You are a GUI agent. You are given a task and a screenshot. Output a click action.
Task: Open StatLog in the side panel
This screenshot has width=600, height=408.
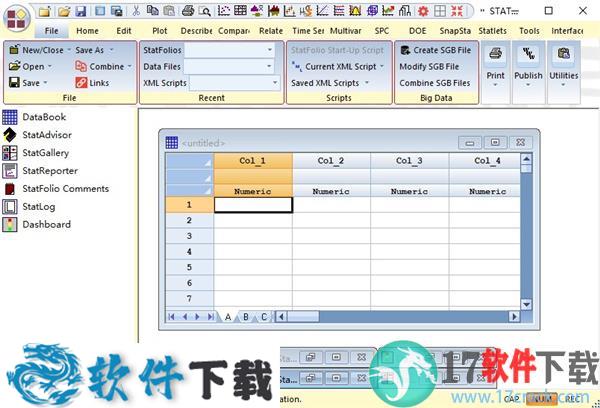point(29,207)
